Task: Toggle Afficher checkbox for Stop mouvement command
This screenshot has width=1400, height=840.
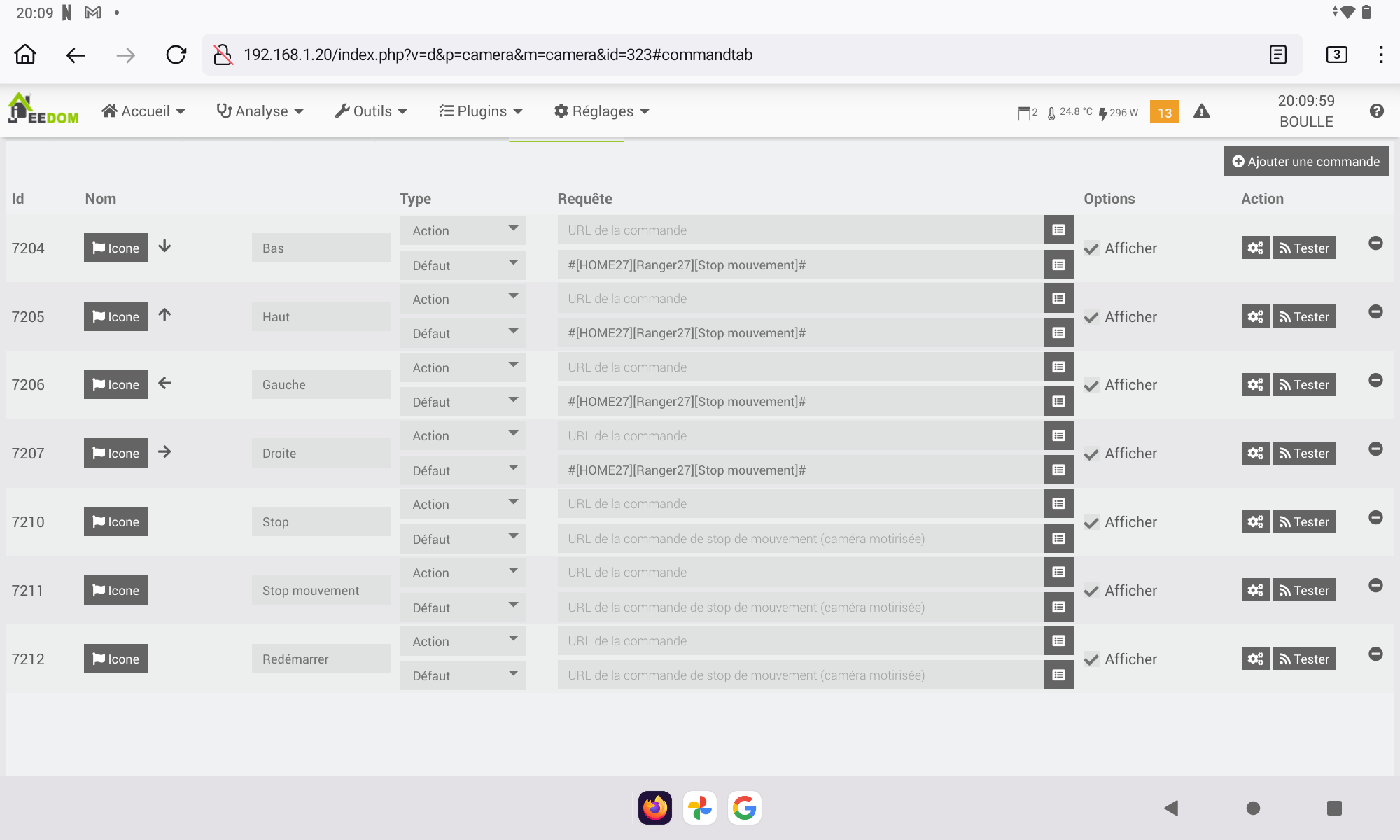Action: (x=1091, y=591)
